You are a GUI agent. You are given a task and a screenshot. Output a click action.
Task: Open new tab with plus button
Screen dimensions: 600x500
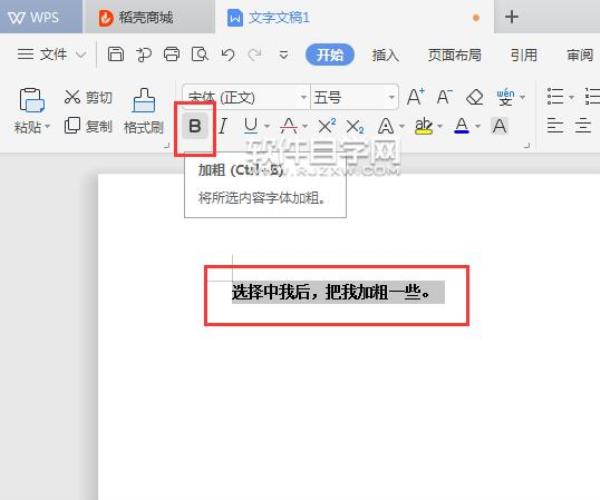coord(512,17)
